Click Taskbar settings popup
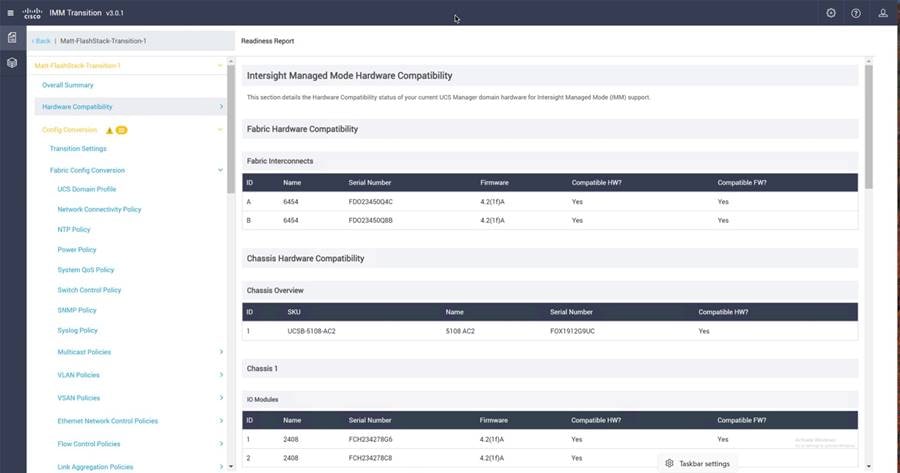 [697, 463]
